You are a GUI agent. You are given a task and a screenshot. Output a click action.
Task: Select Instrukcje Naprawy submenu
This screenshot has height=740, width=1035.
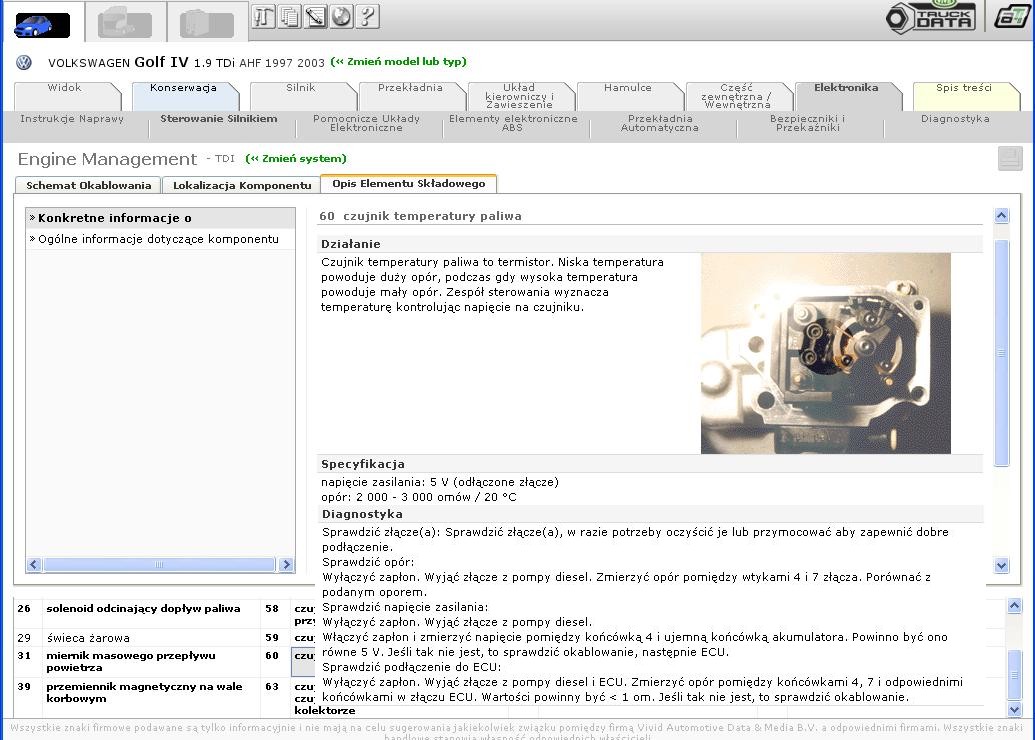72,119
